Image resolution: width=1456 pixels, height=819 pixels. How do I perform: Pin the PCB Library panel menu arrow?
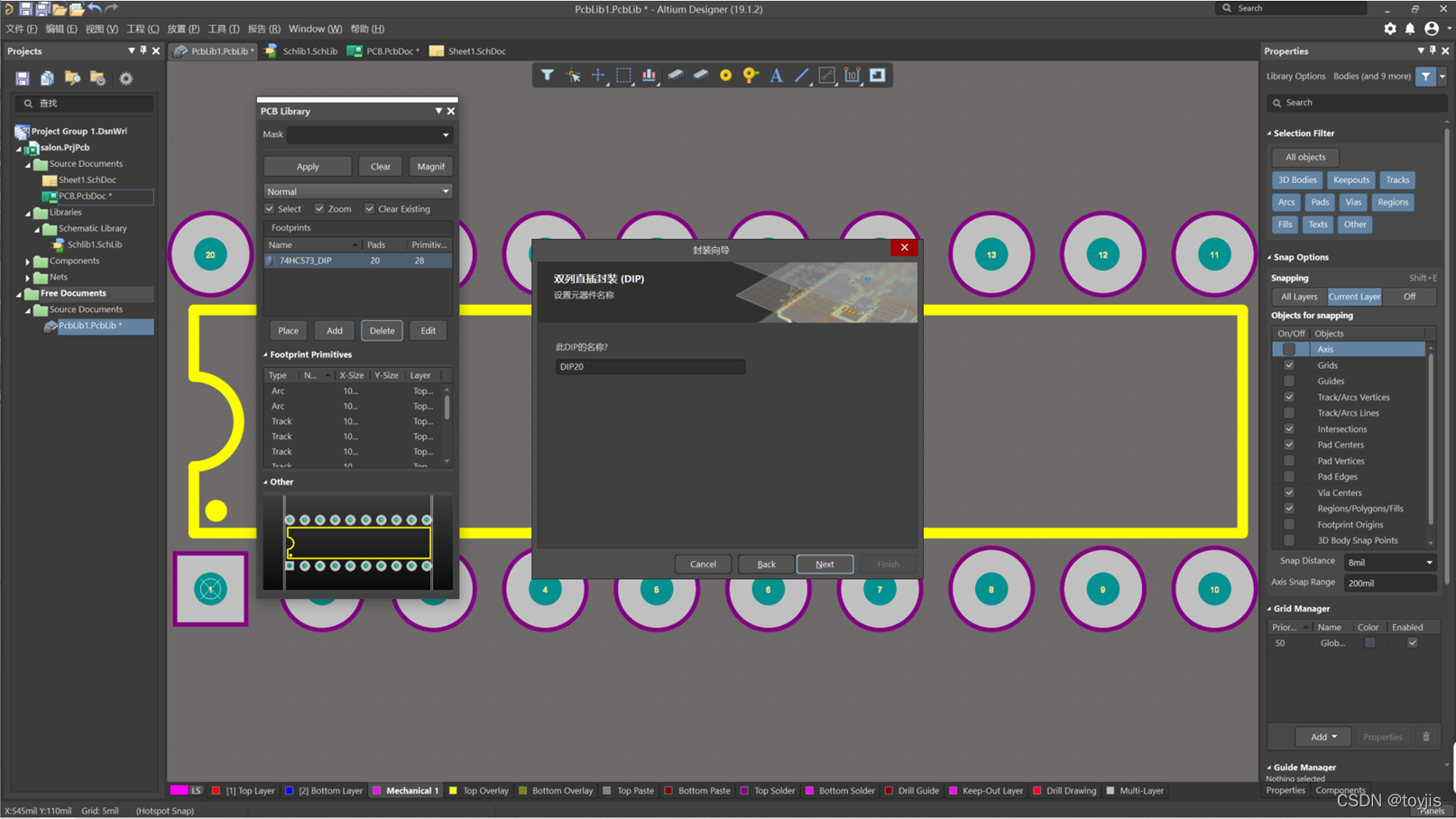tap(438, 111)
